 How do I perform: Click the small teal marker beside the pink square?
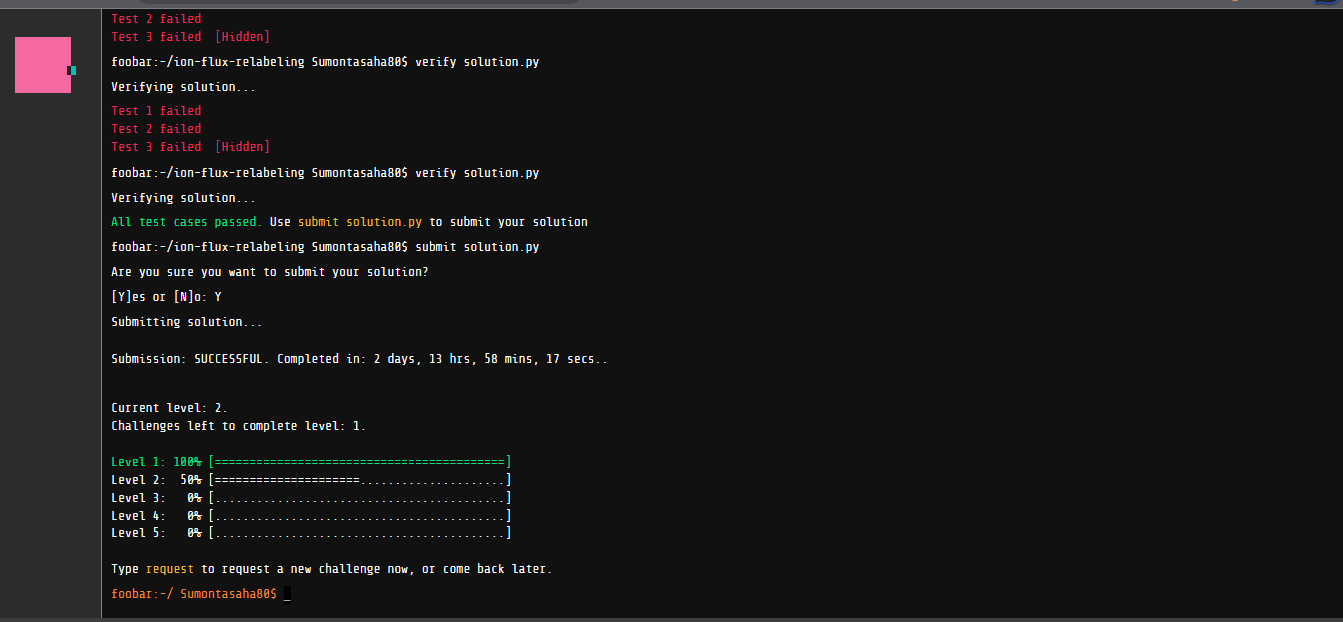[x=72, y=70]
